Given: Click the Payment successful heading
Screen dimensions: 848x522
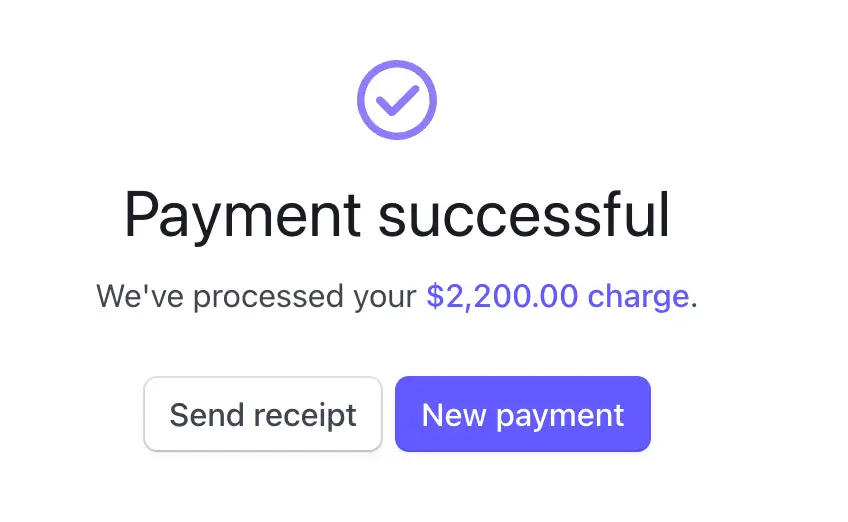Looking at the screenshot, I should (x=397, y=214).
